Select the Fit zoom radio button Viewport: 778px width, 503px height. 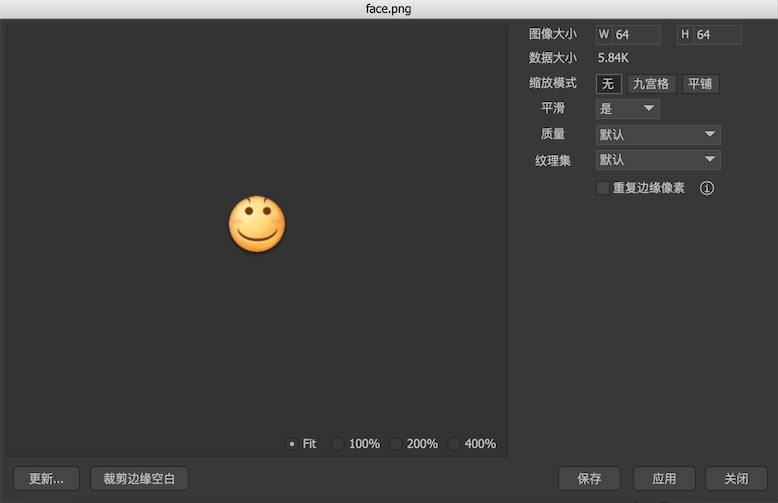292,443
